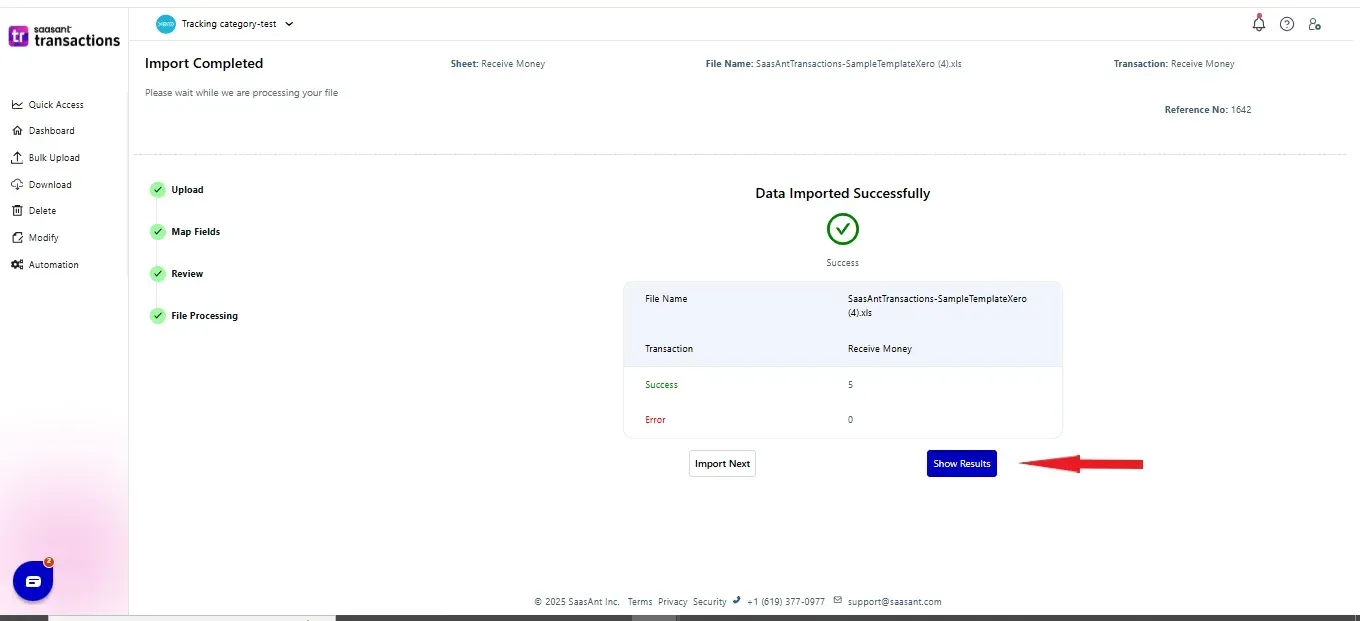Click Receive Money value in summary card
This screenshot has height=621, width=1360.
pyautogui.click(x=880, y=349)
